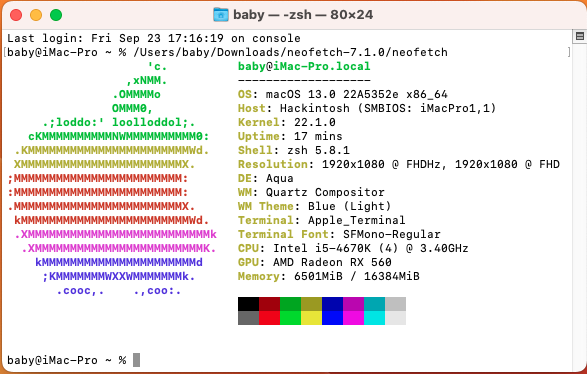
Task: Pick the dark blue color block
Action: 332,304
